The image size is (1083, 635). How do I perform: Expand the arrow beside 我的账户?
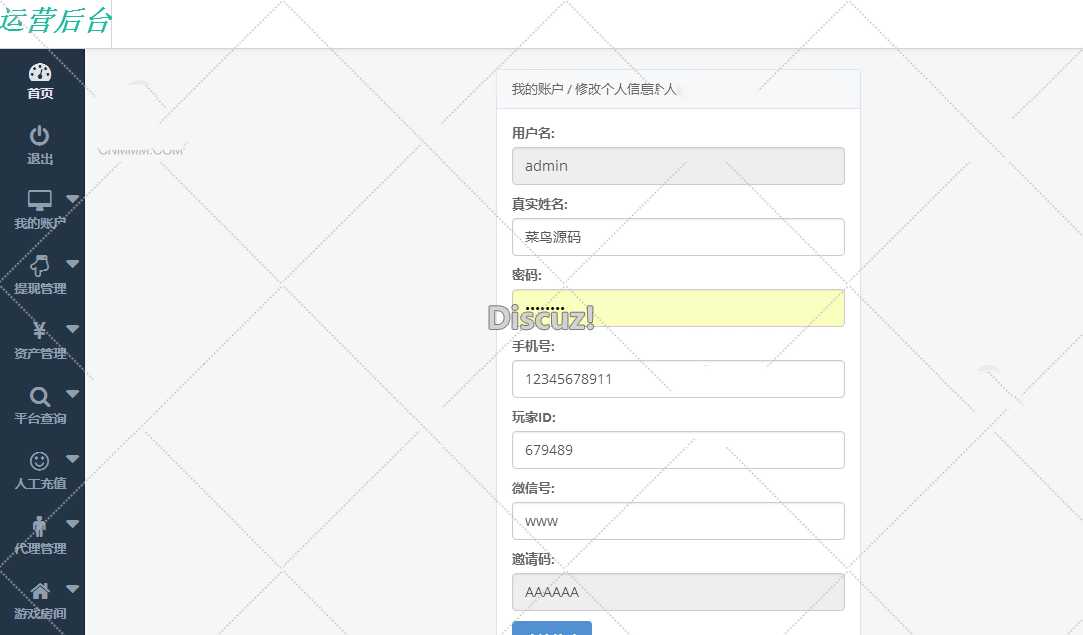click(73, 199)
